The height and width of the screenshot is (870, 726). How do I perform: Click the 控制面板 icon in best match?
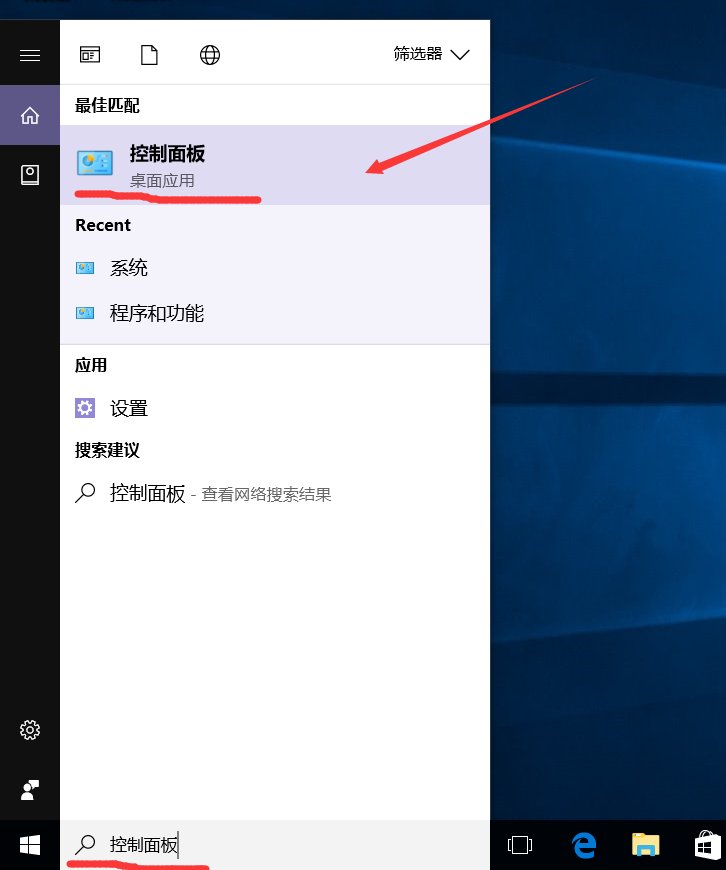click(x=95, y=163)
